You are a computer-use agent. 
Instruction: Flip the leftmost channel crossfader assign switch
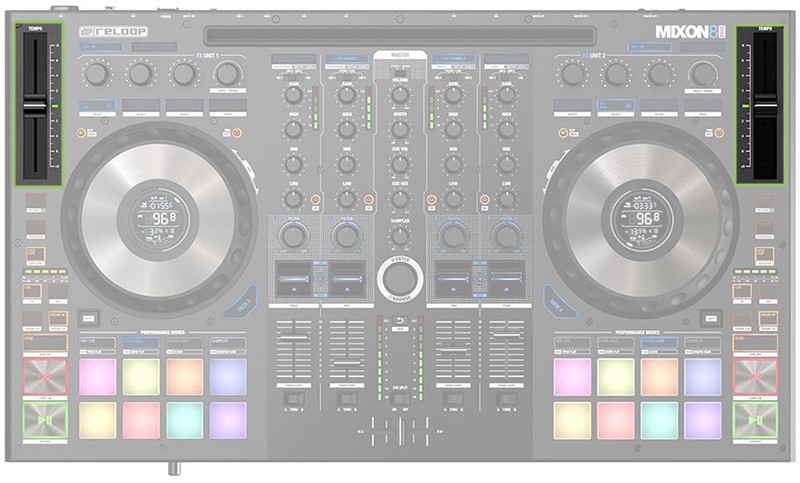[x=293, y=399]
